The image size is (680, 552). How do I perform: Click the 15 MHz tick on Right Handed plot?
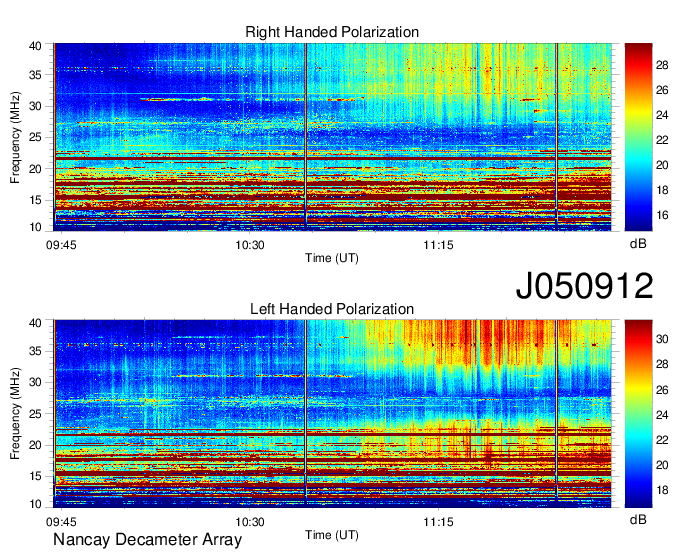pyautogui.click(x=35, y=200)
